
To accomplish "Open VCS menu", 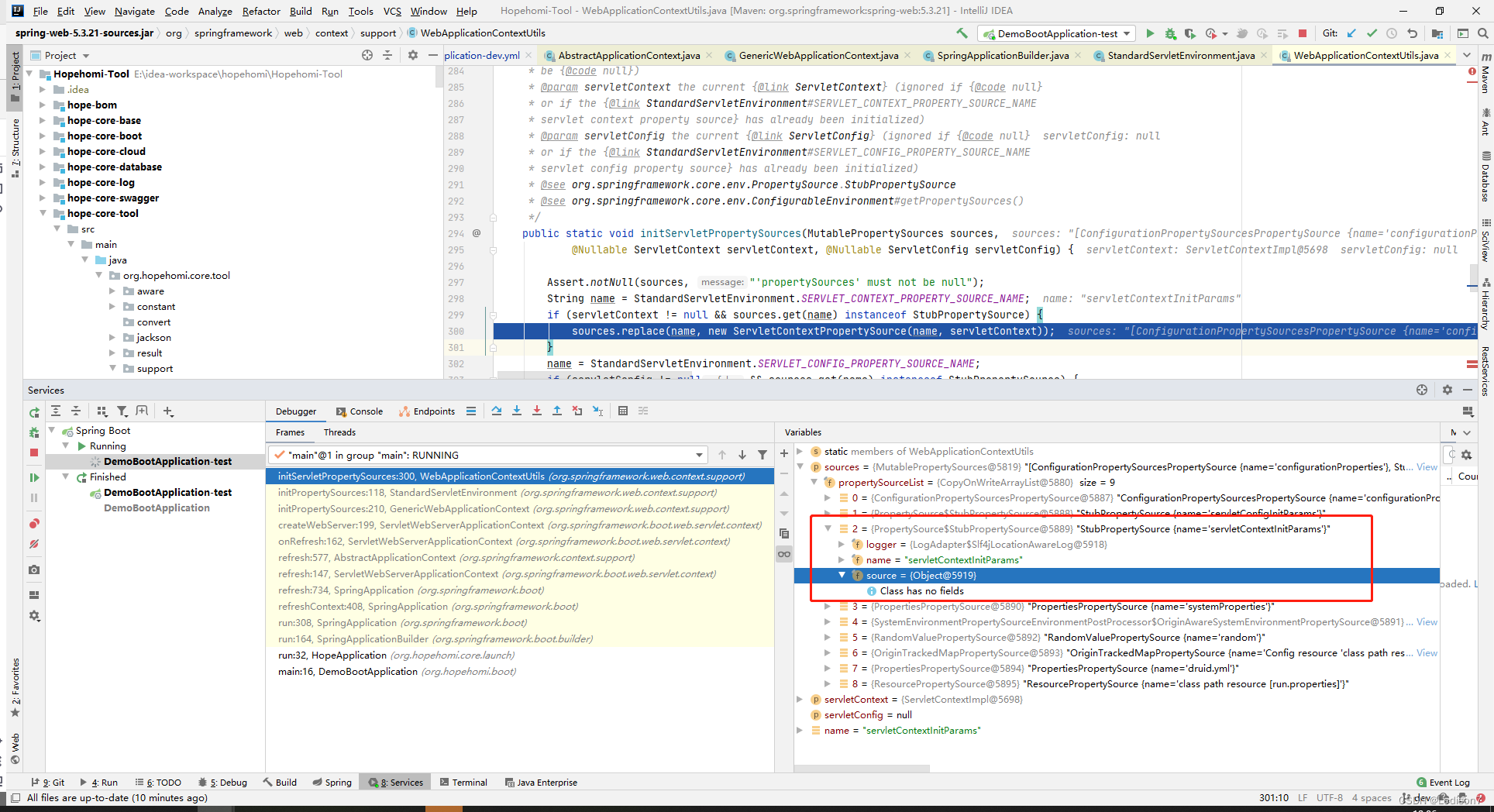I will [392, 11].
